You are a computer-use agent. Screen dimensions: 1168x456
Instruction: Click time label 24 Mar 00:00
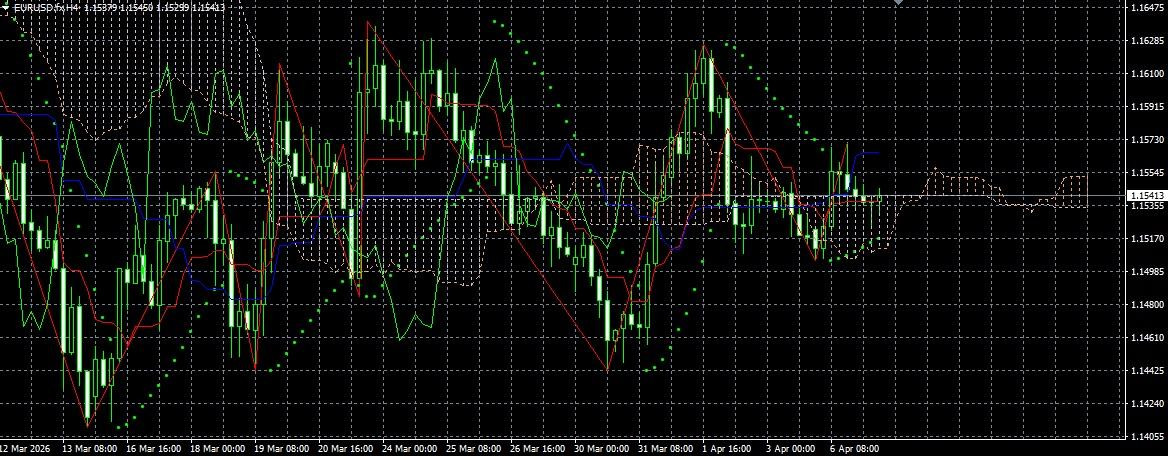click(410, 449)
